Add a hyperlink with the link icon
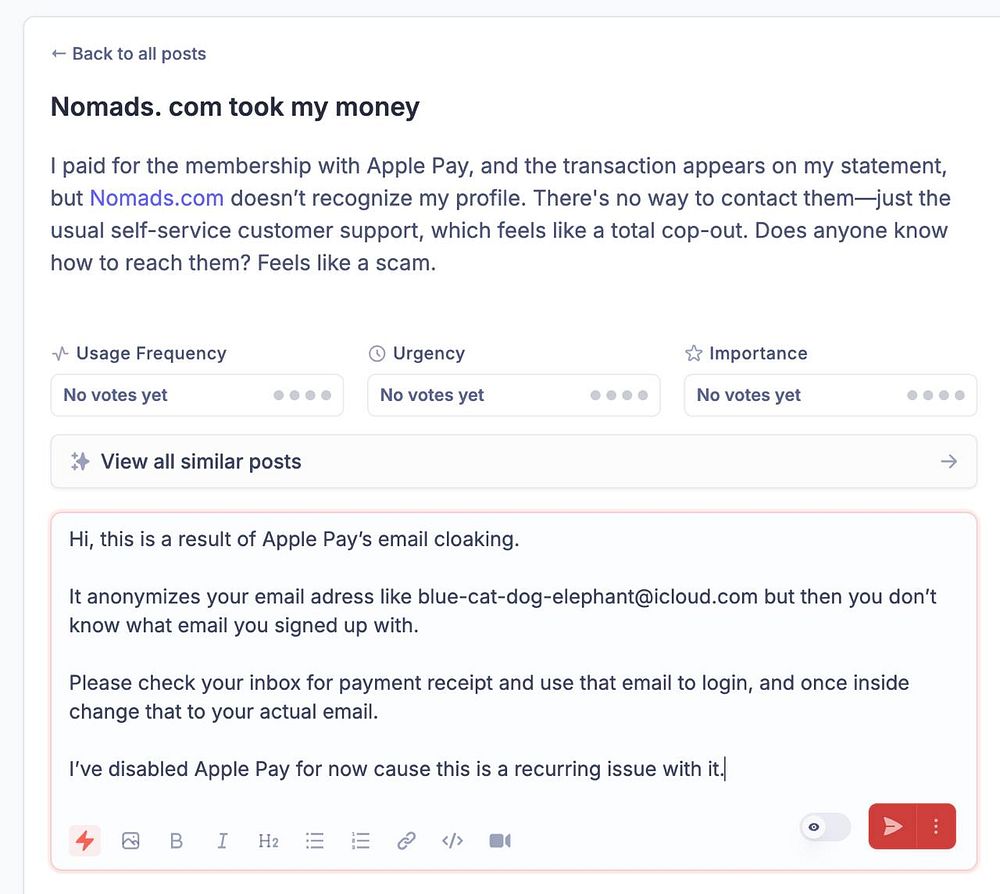 coord(406,841)
